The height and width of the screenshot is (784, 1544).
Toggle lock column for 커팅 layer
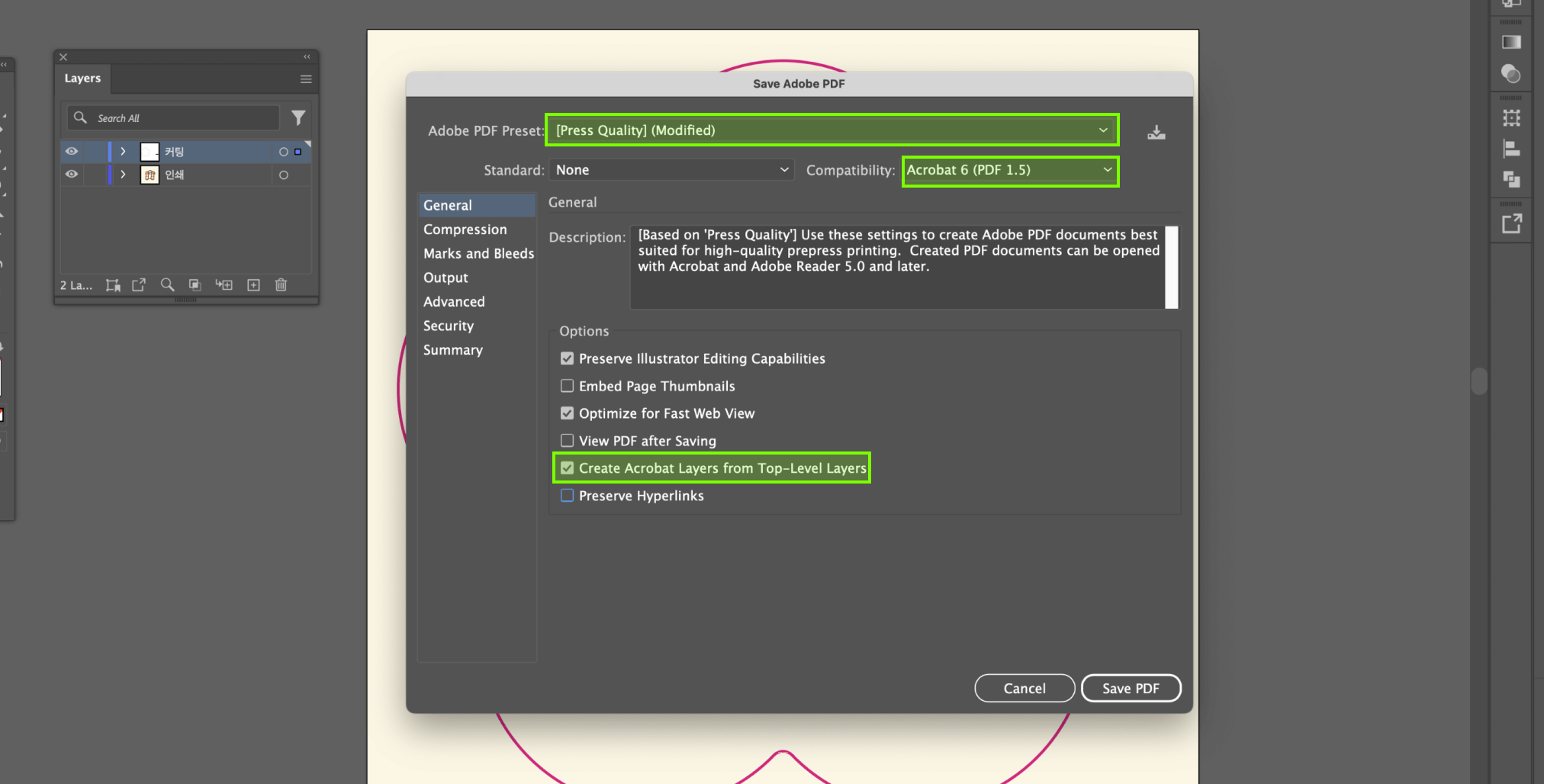(95, 152)
